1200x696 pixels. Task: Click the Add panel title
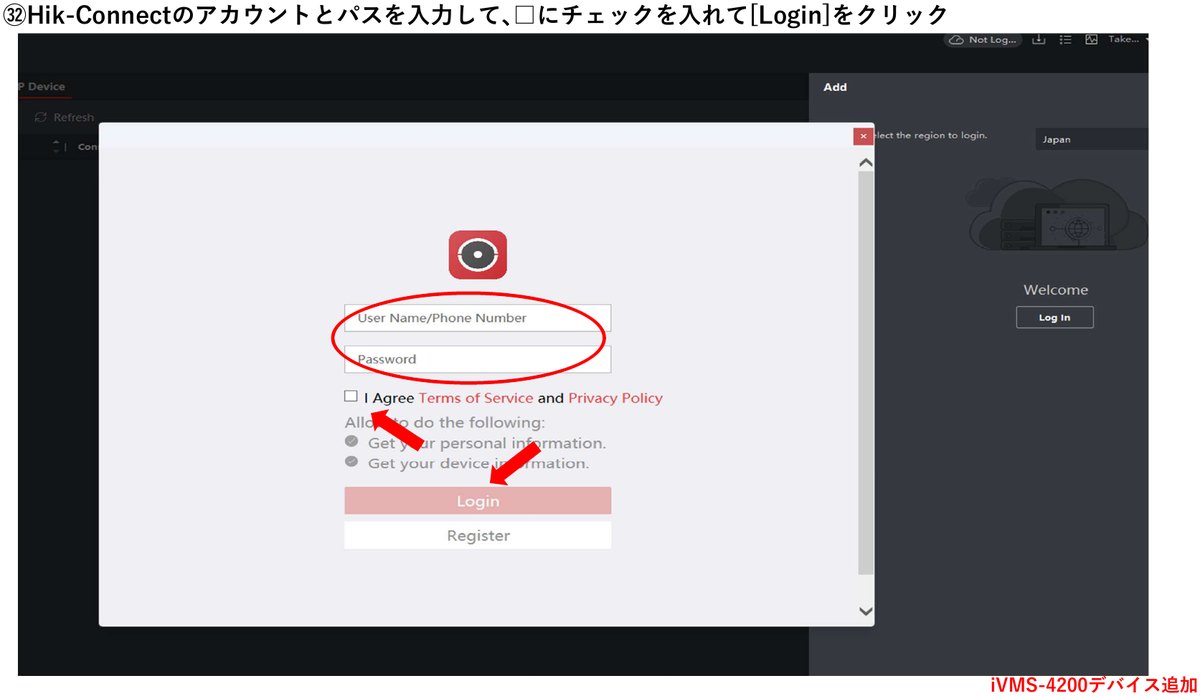pos(835,87)
